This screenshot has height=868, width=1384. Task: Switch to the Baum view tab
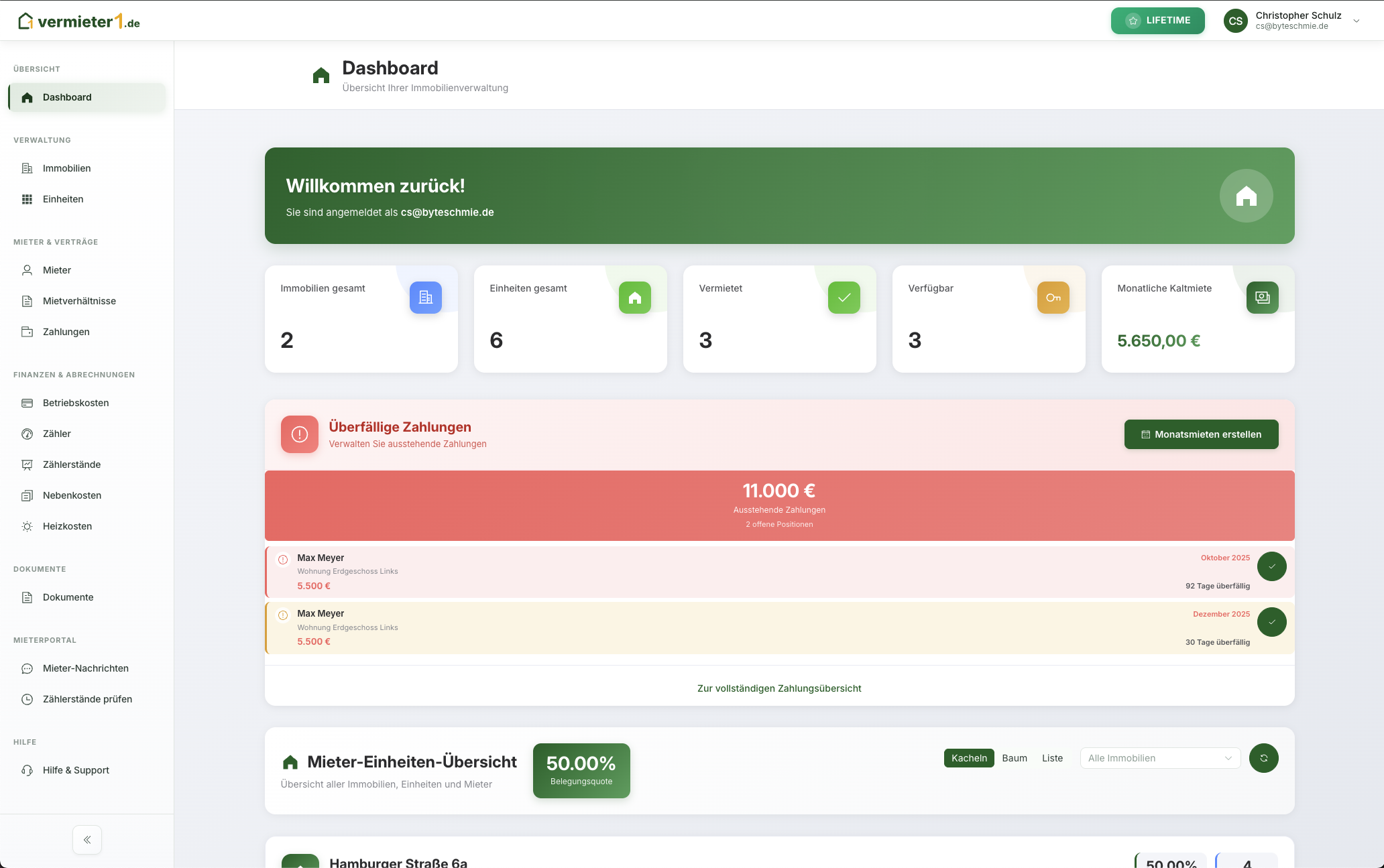pyautogui.click(x=1015, y=757)
